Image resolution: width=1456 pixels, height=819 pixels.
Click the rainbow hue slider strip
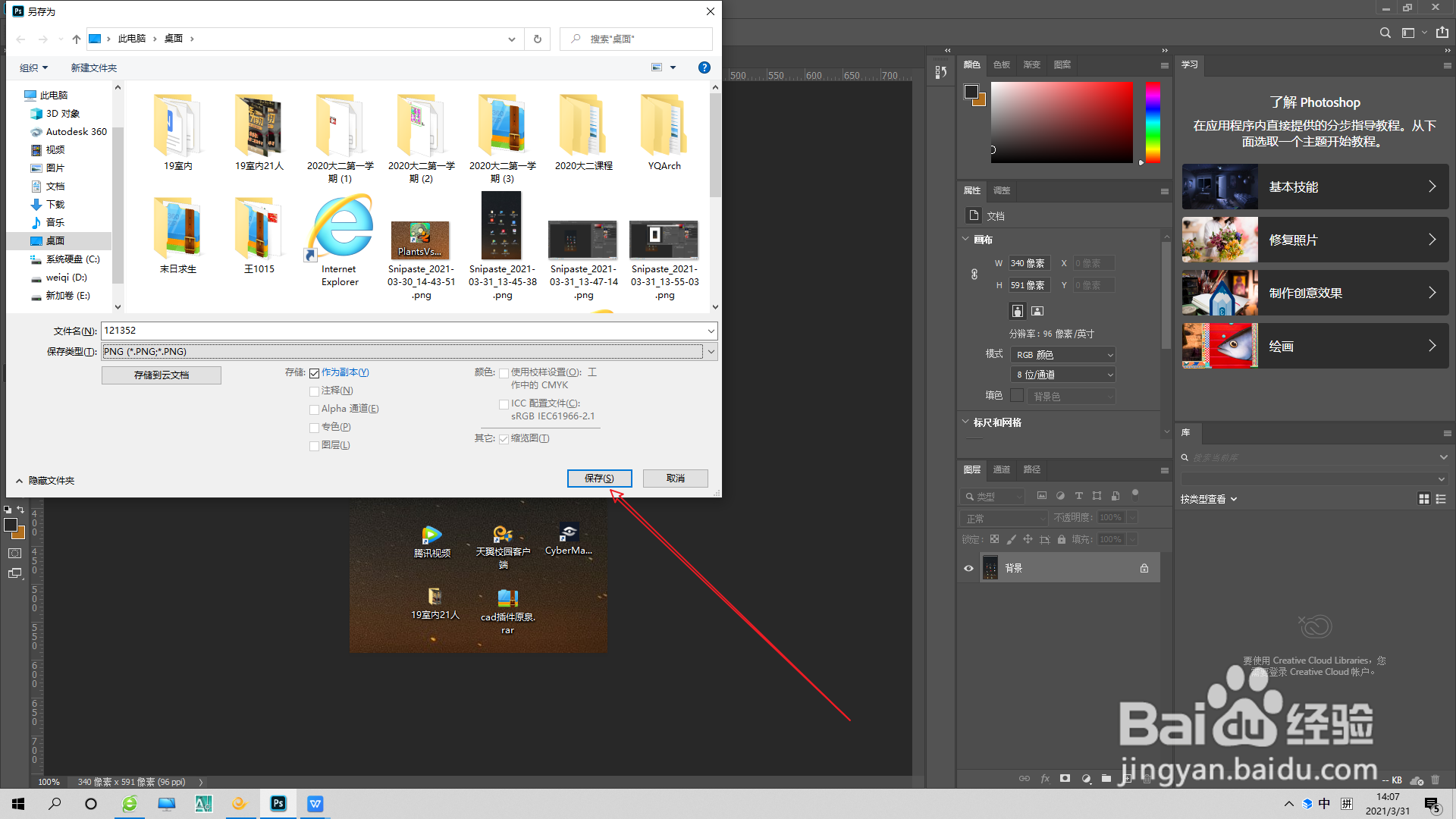click(1152, 121)
